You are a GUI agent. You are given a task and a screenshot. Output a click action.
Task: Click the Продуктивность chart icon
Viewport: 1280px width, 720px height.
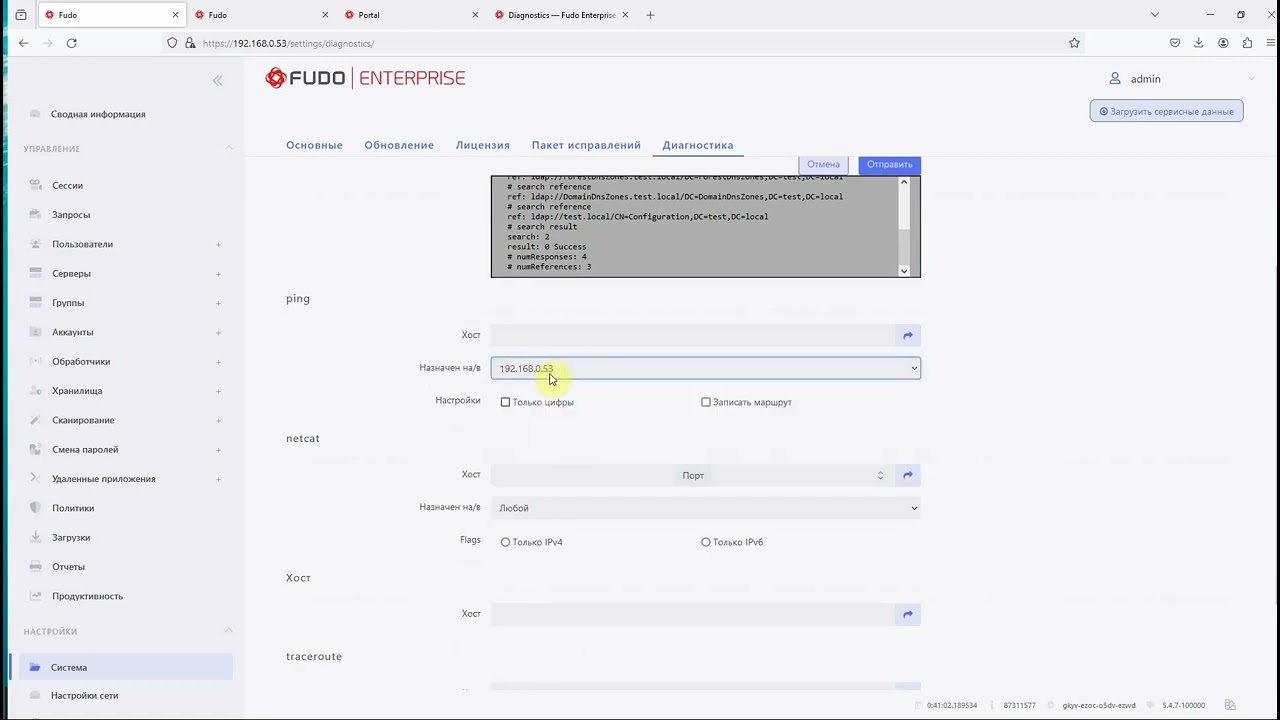pyautogui.click(x=35, y=596)
